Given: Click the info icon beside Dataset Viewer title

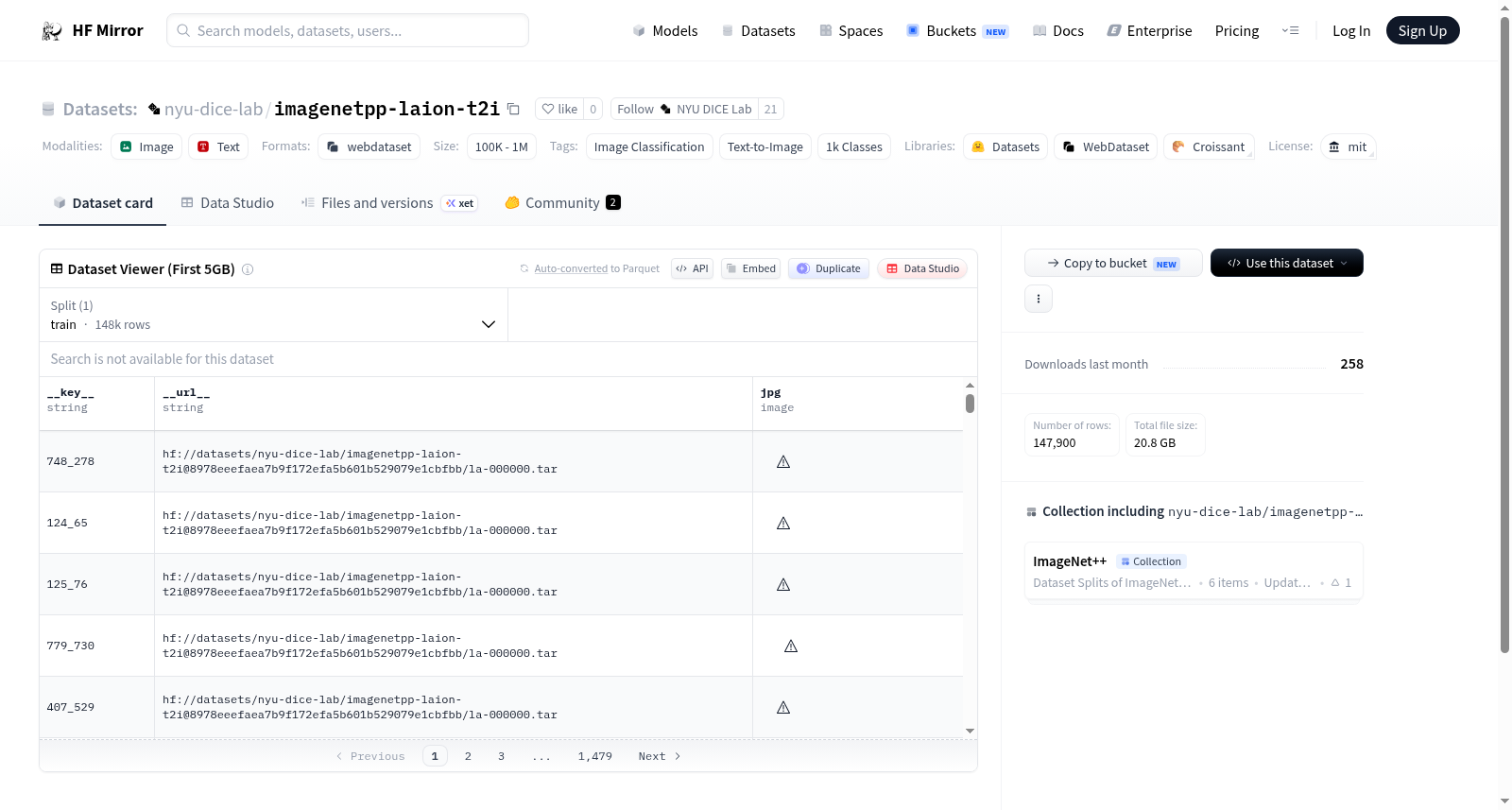Looking at the screenshot, I should [x=248, y=269].
